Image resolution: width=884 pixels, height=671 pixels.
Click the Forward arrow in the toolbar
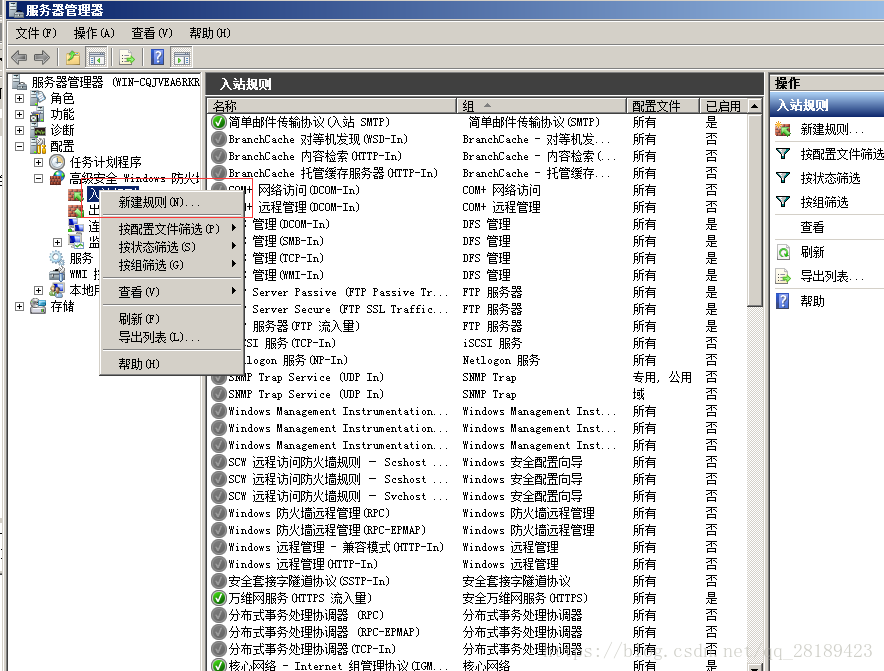point(42,57)
